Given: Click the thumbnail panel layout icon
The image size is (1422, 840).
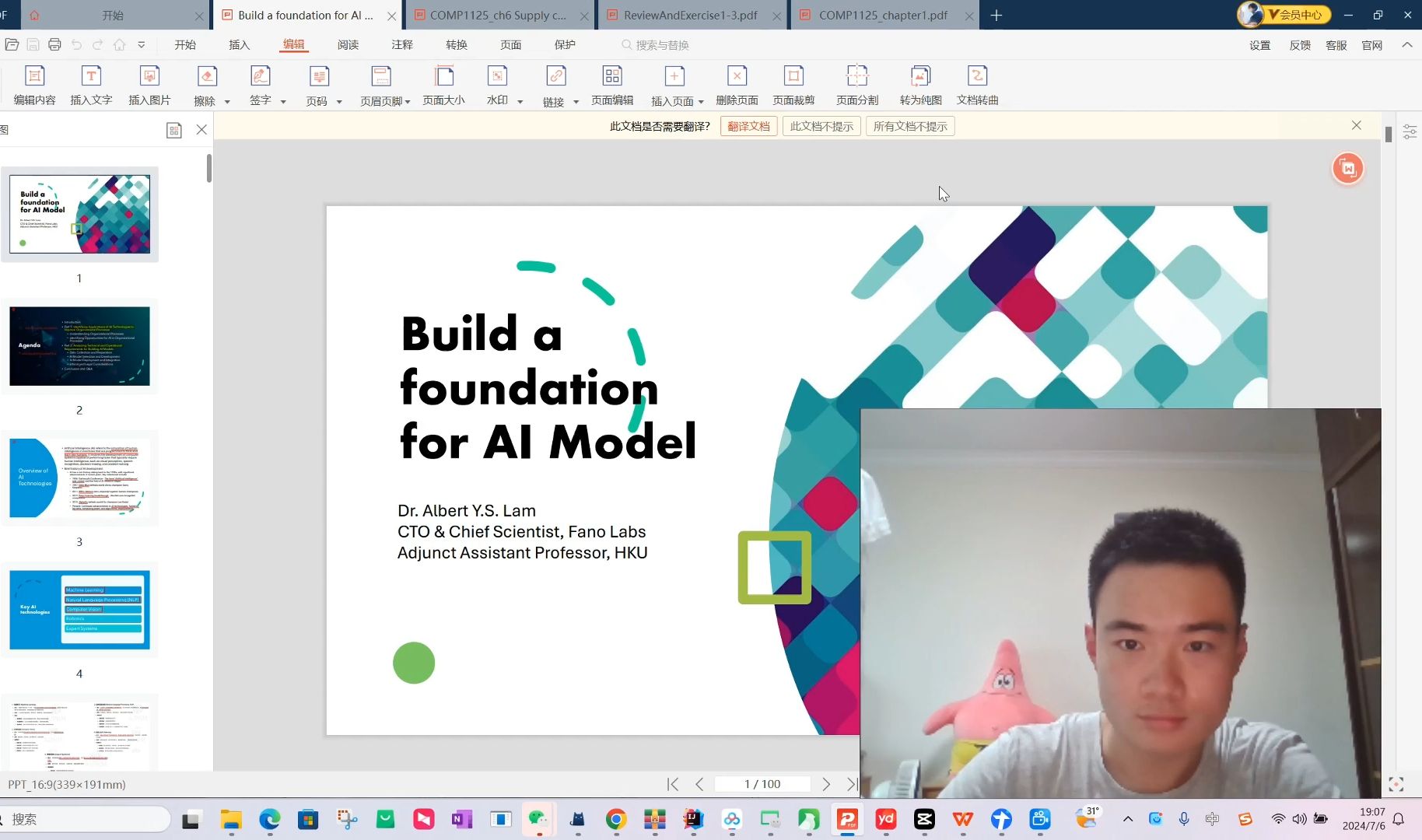Looking at the screenshot, I should click(x=174, y=130).
